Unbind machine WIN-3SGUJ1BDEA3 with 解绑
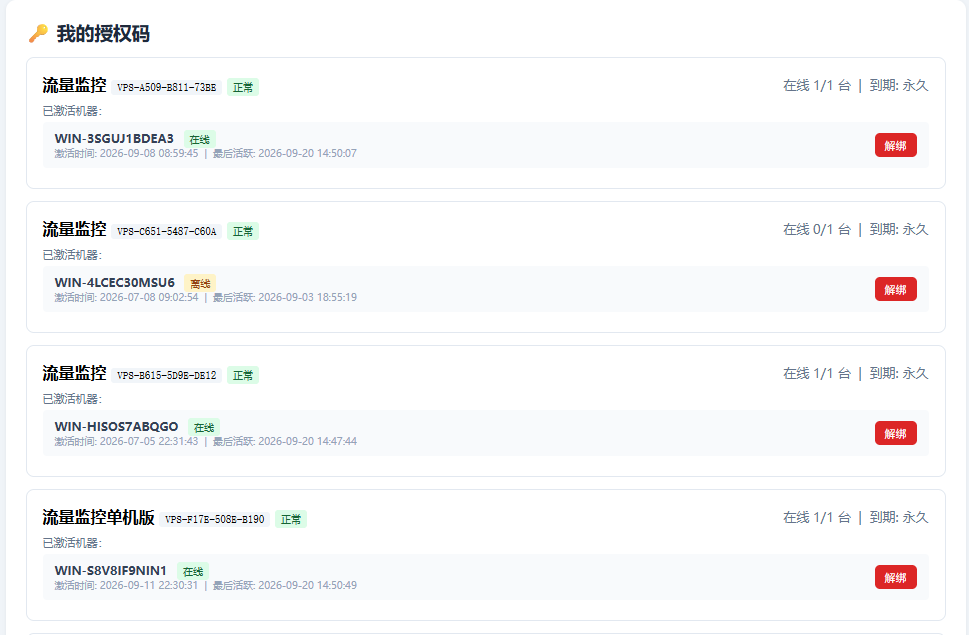This screenshot has height=635, width=969. pyautogui.click(x=895, y=145)
